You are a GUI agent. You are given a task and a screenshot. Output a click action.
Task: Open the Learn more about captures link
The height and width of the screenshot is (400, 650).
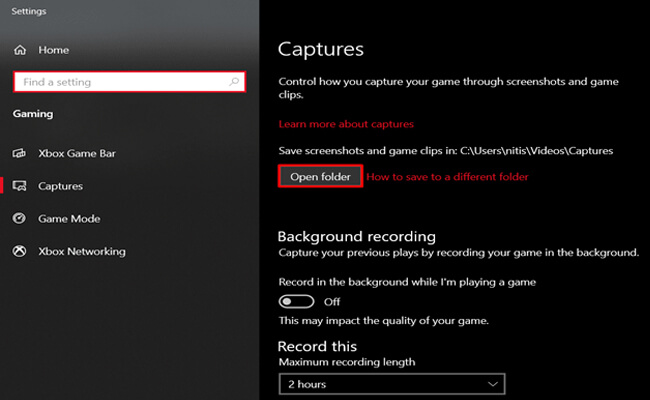point(346,124)
